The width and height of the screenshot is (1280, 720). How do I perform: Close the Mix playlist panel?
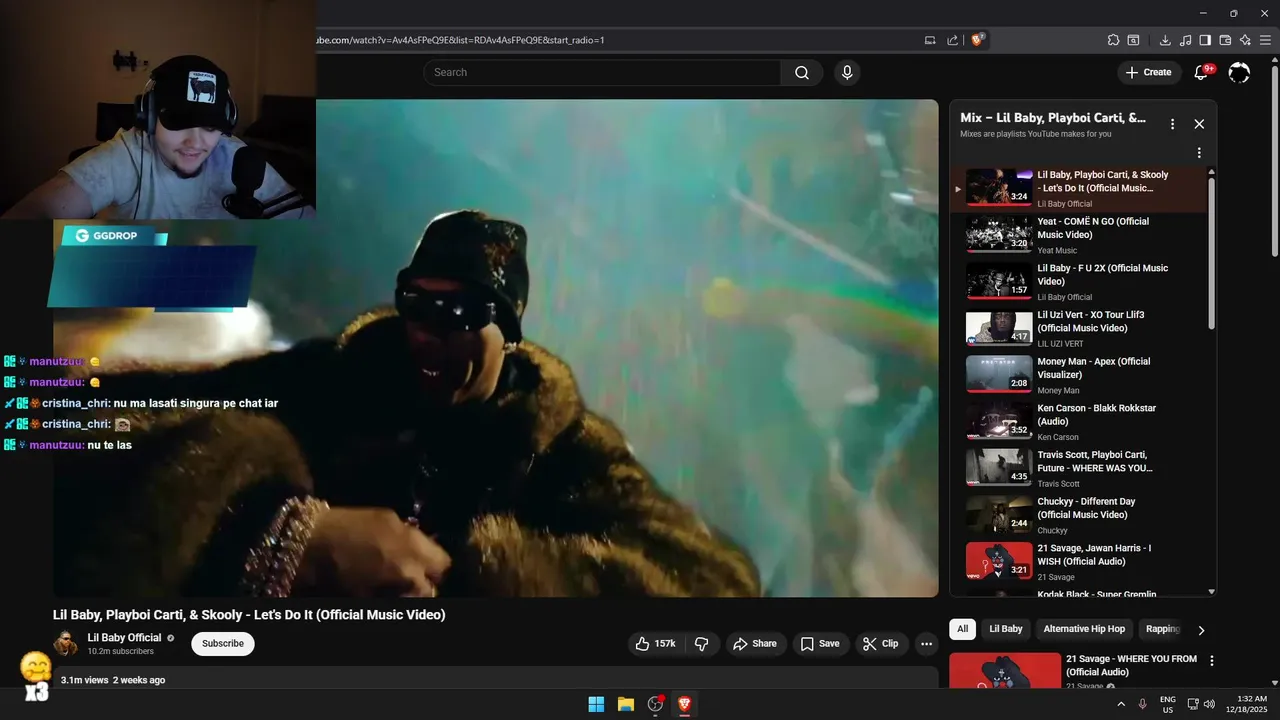point(1199,124)
